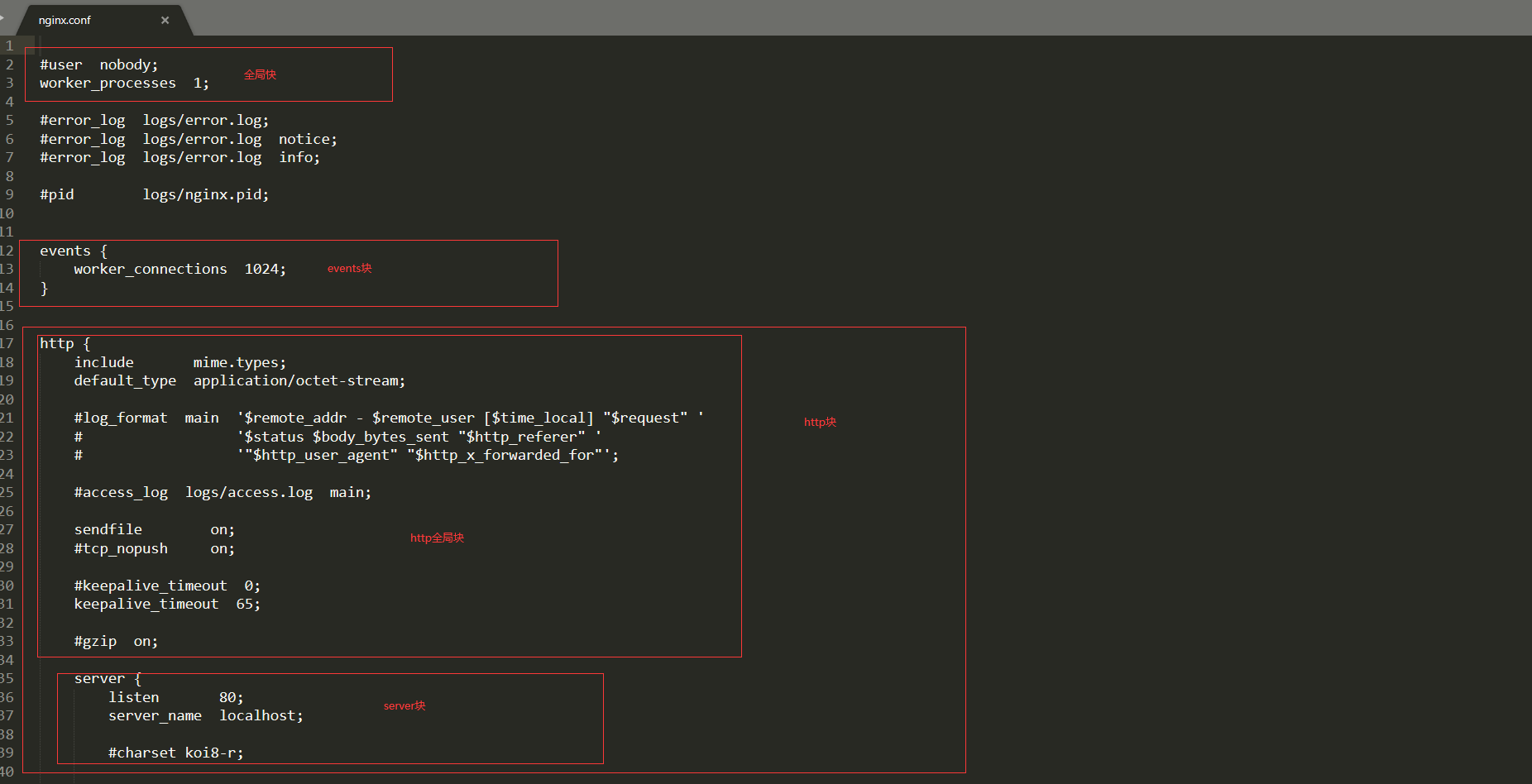Switch to the nginx.conf tab
The height and width of the screenshot is (784, 1532).
pyautogui.click(x=65, y=20)
